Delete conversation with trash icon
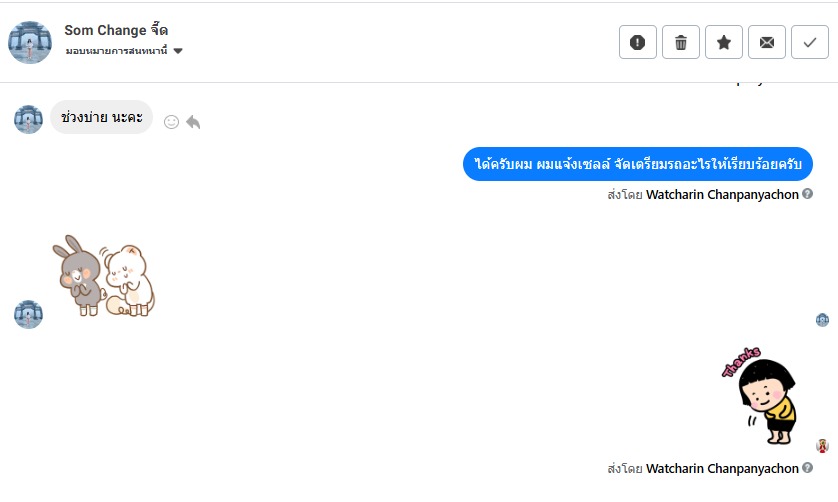838x502 pixels. [681, 42]
